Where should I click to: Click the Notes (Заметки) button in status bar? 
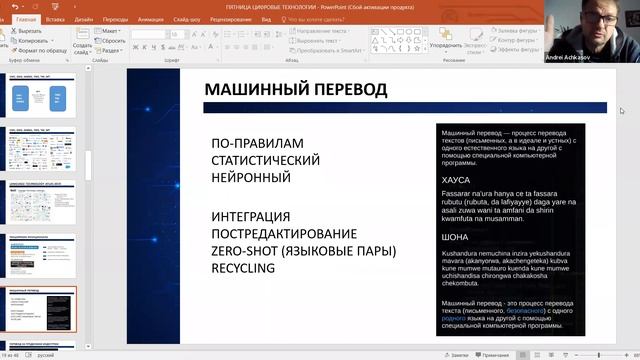click(456, 355)
